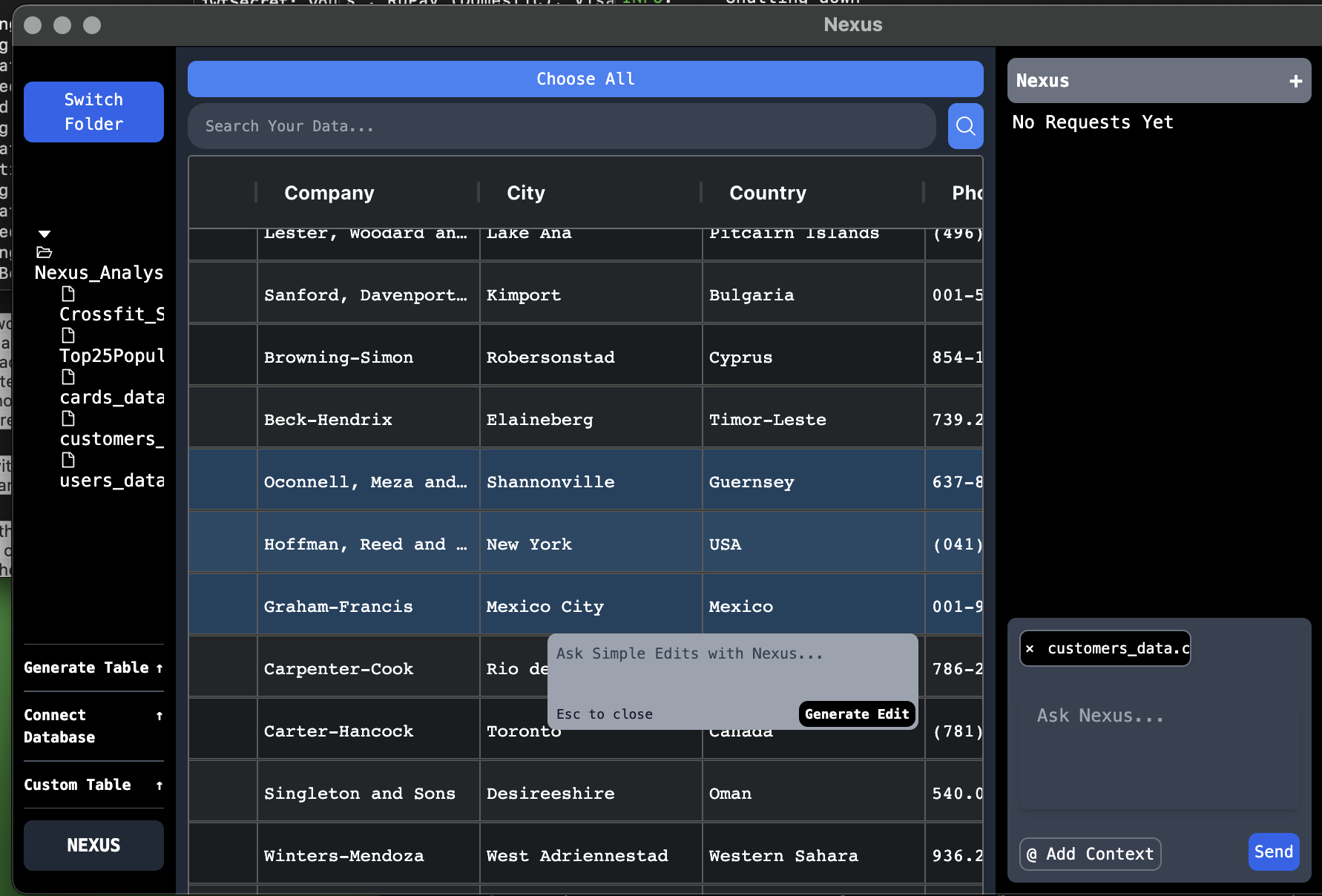
Task: Open the cards_data file
Action: tap(112, 398)
